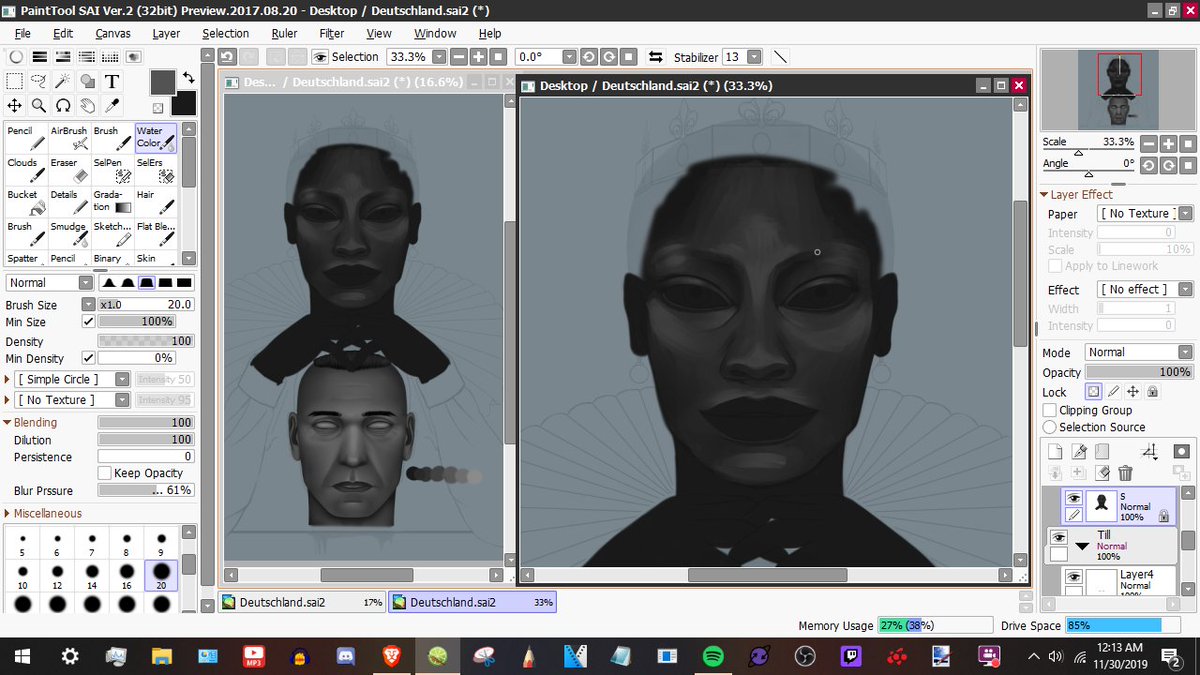Open the brush blend mode Normal dropdown

point(50,283)
